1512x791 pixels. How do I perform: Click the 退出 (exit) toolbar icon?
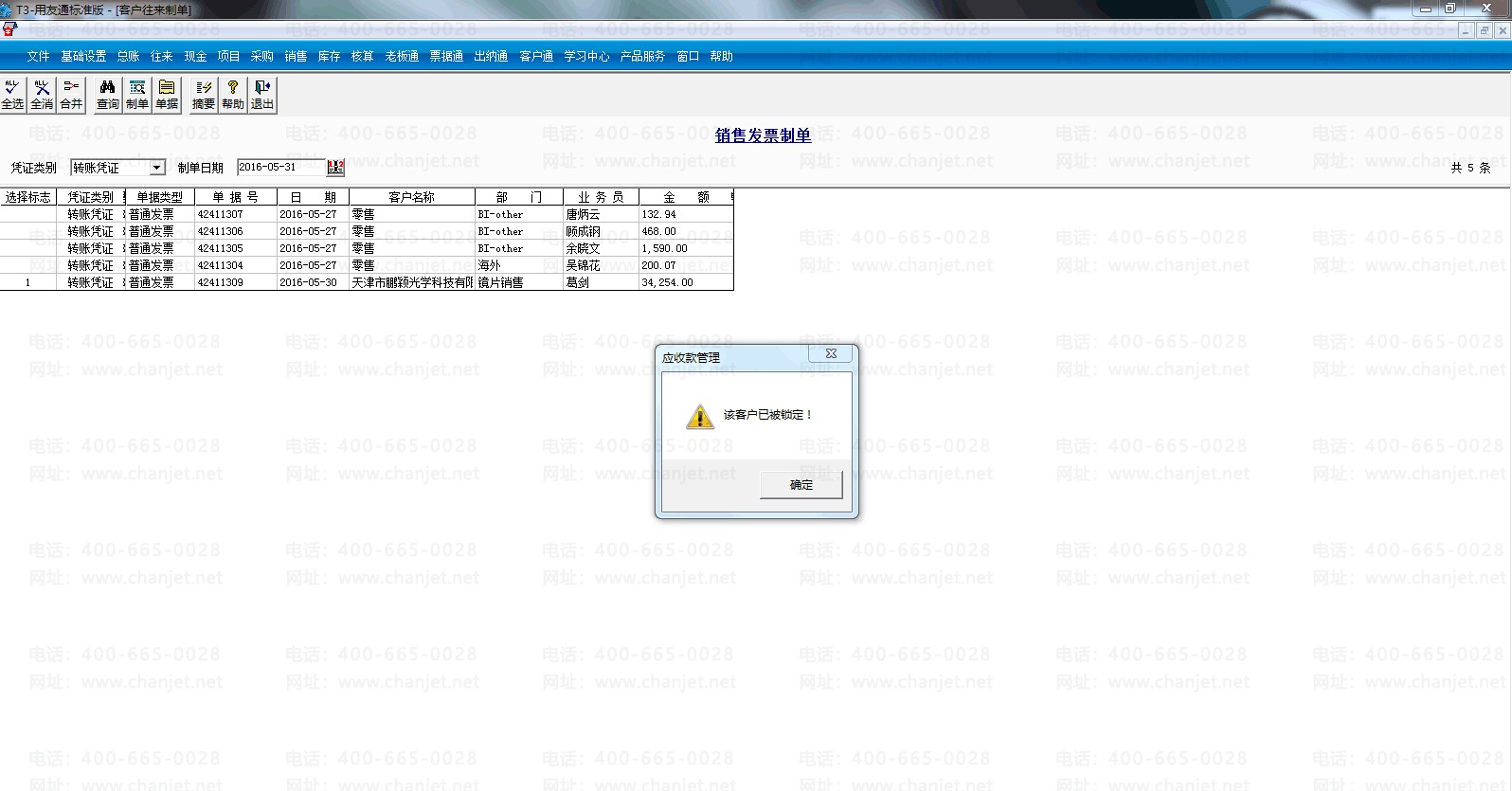pyautogui.click(x=262, y=95)
